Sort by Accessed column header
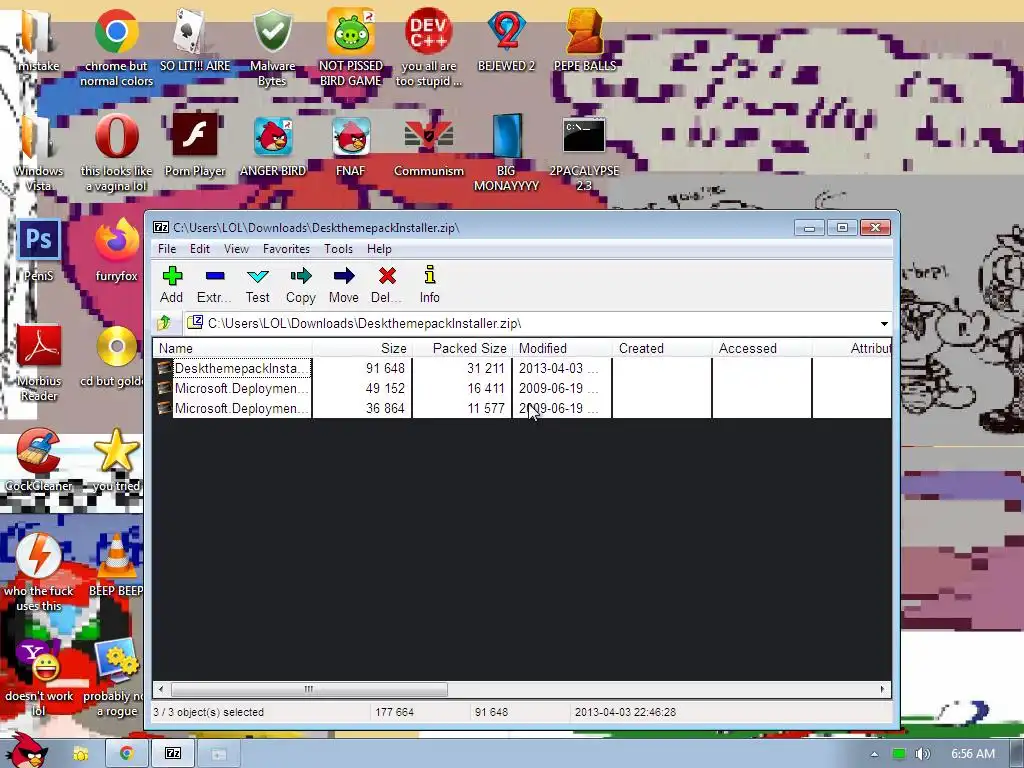This screenshot has height=768, width=1024. tap(761, 348)
